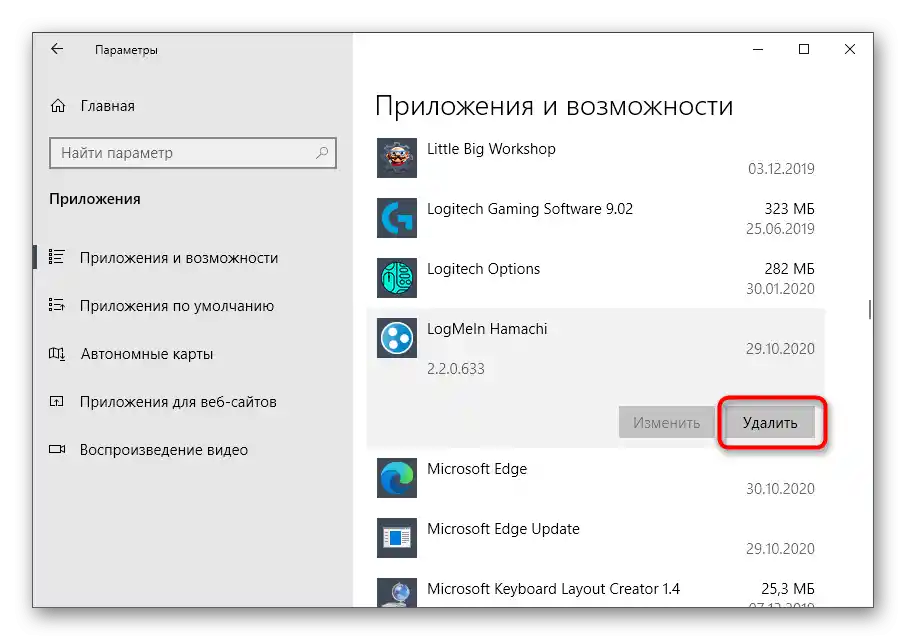Click the Microsoft Edge Update icon
The width and height of the screenshot is (906, 640).
click(397, 538)
